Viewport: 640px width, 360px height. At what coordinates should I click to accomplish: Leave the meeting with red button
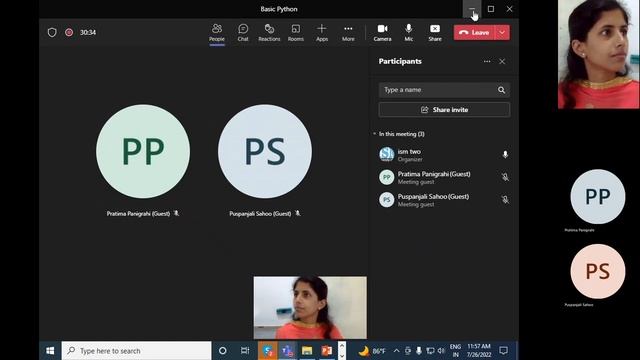point(474,33)
